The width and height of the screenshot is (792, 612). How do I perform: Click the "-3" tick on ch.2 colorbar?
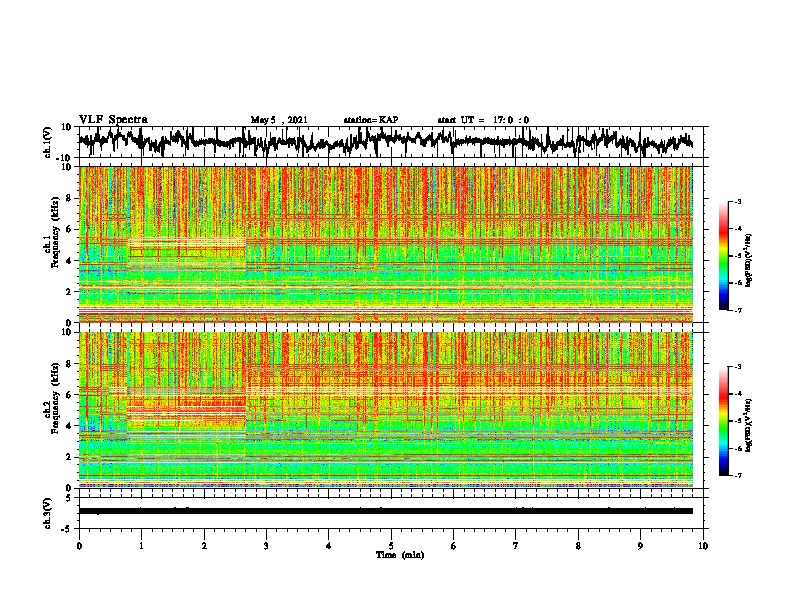[737, 367]
